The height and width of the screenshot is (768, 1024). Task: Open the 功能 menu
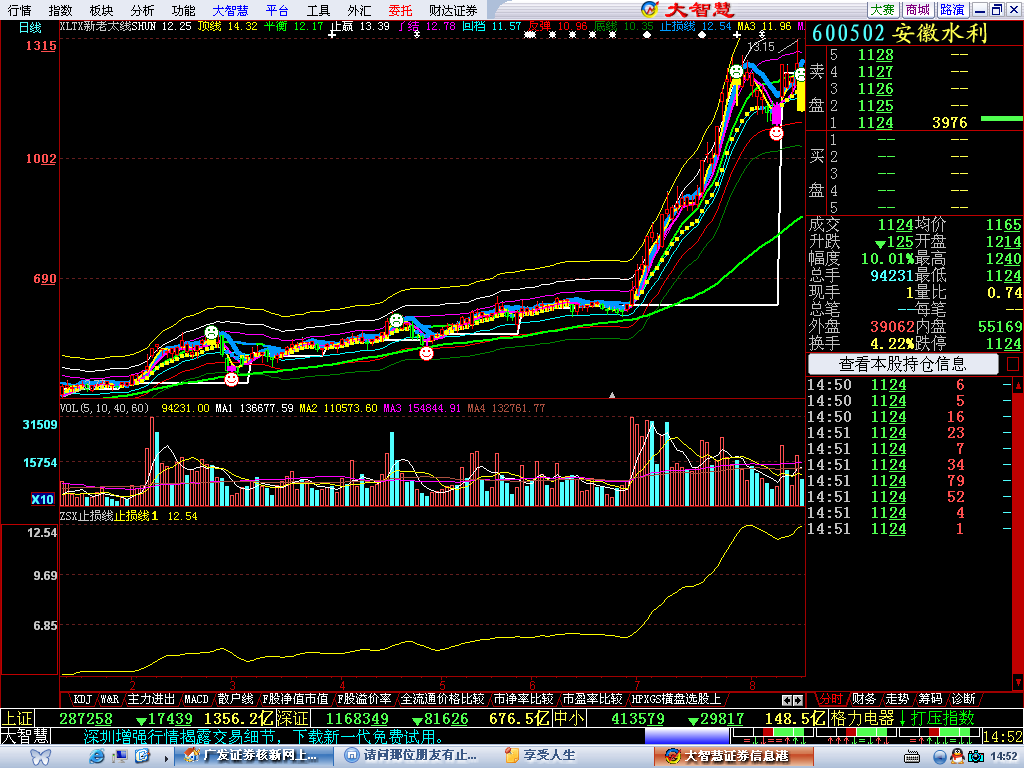[184, 10]
